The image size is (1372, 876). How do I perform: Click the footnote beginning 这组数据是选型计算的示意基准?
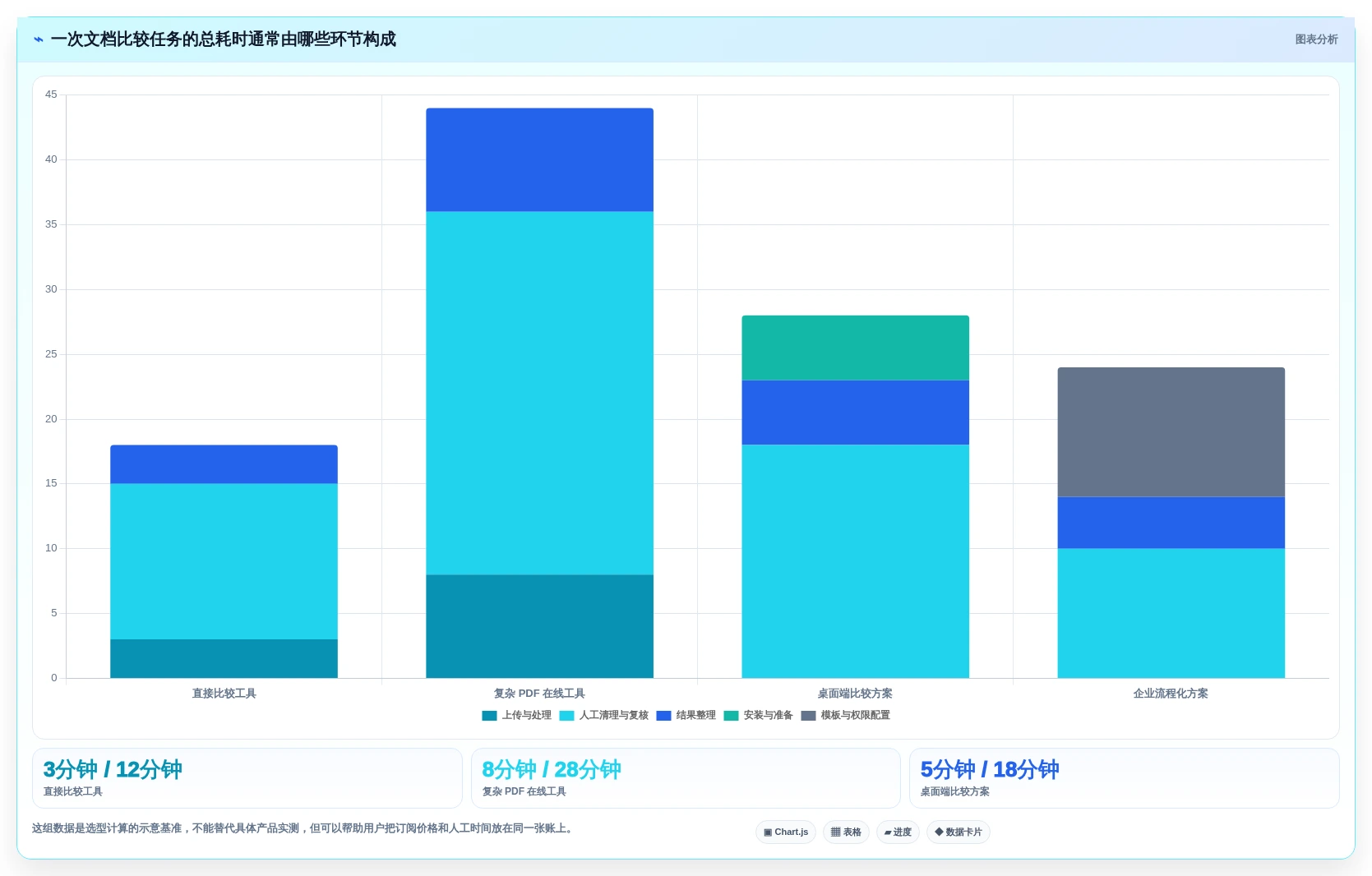pos(302,828)
